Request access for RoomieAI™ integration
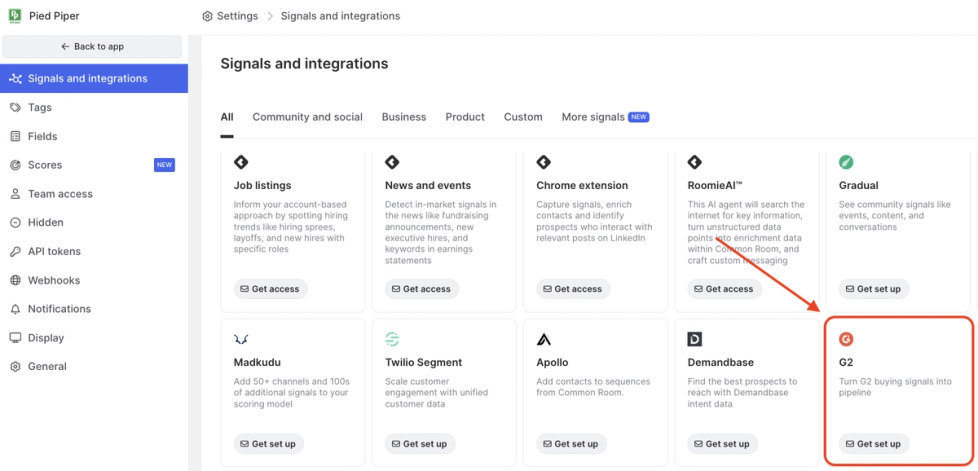 (x=722, y=289)
